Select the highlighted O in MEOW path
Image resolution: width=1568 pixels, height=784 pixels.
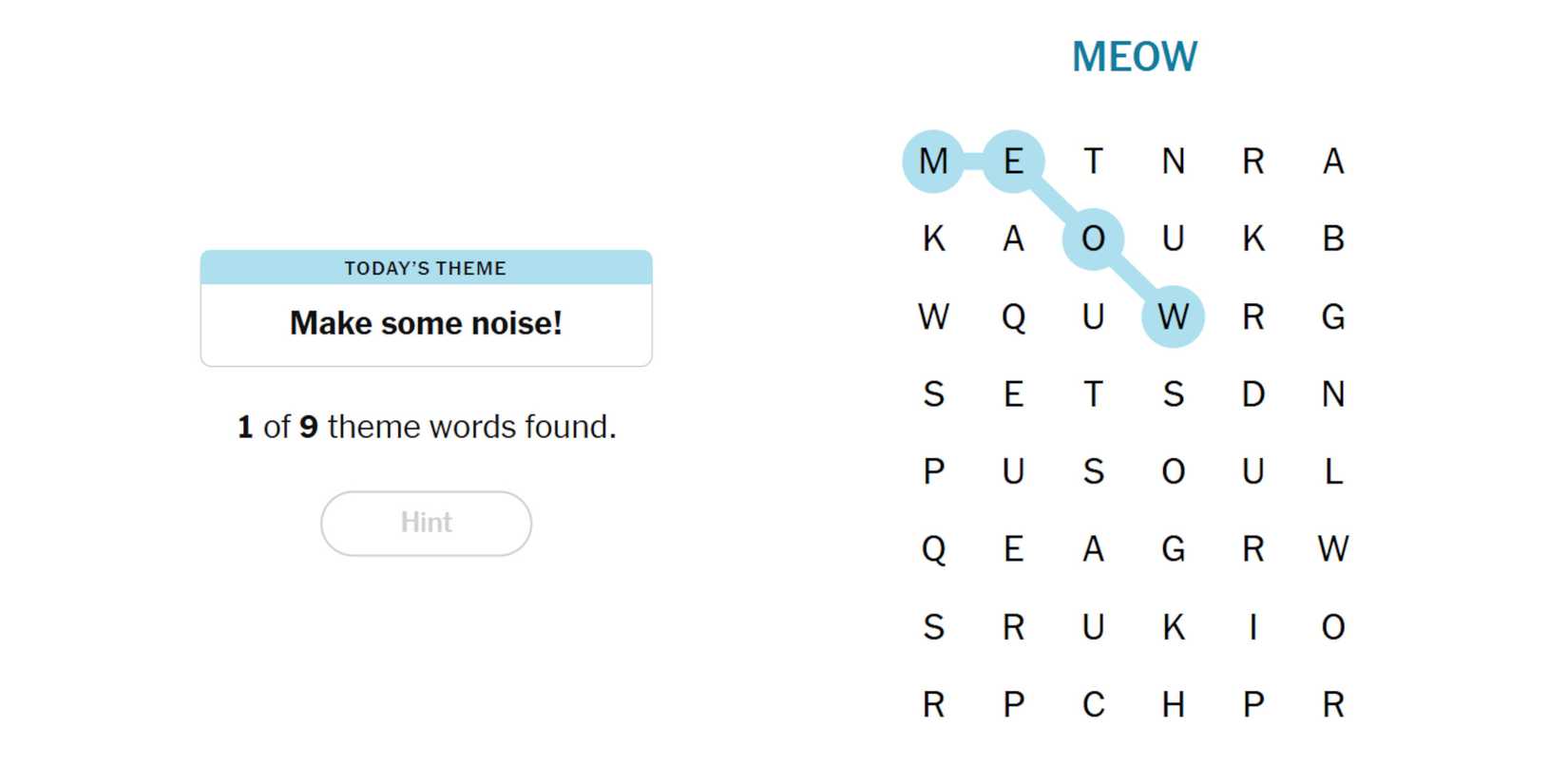click(x=1093, y=239)
